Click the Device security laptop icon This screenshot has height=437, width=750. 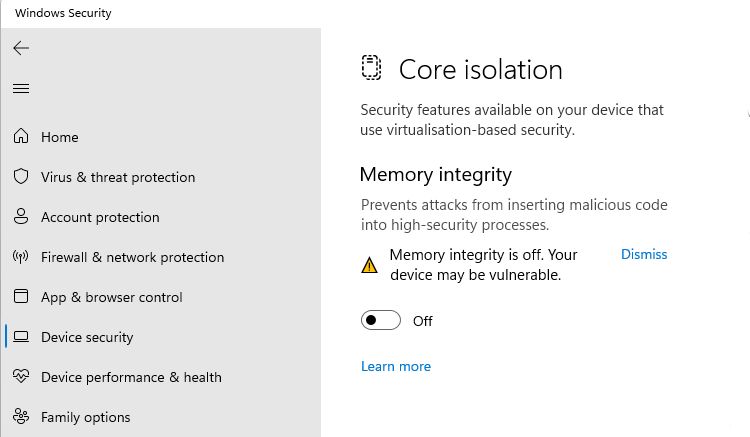[x=21, y=337]
